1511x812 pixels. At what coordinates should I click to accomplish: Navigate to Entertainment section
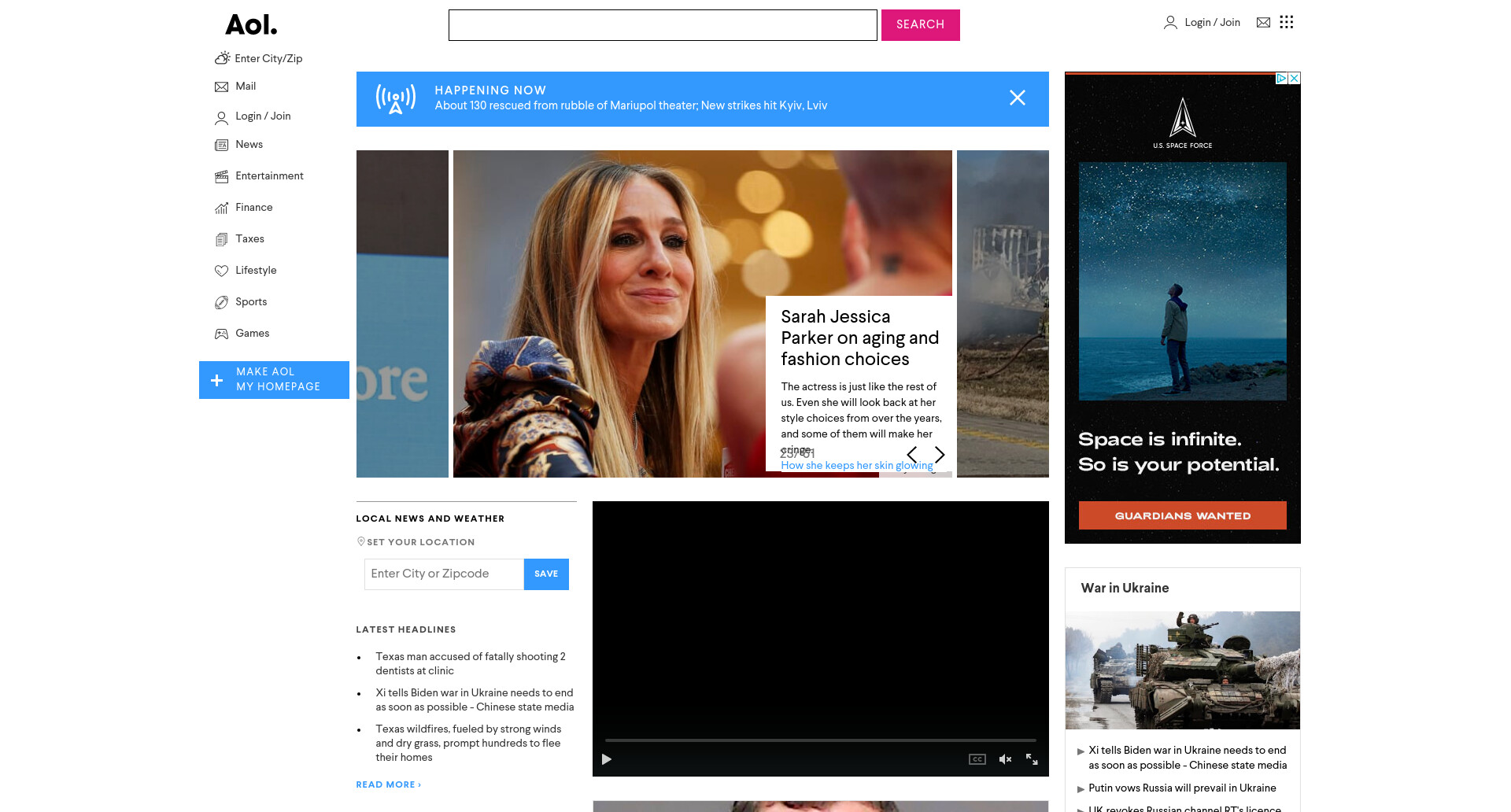pyautogui.click(x=269, y=176)
